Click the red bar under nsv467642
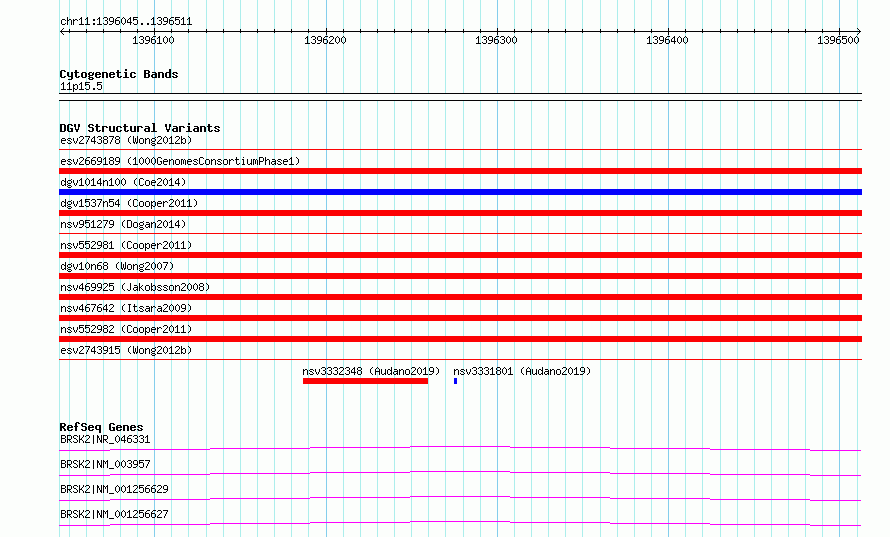This screenshot has height=537, width=890. click(x=460, y=318)
